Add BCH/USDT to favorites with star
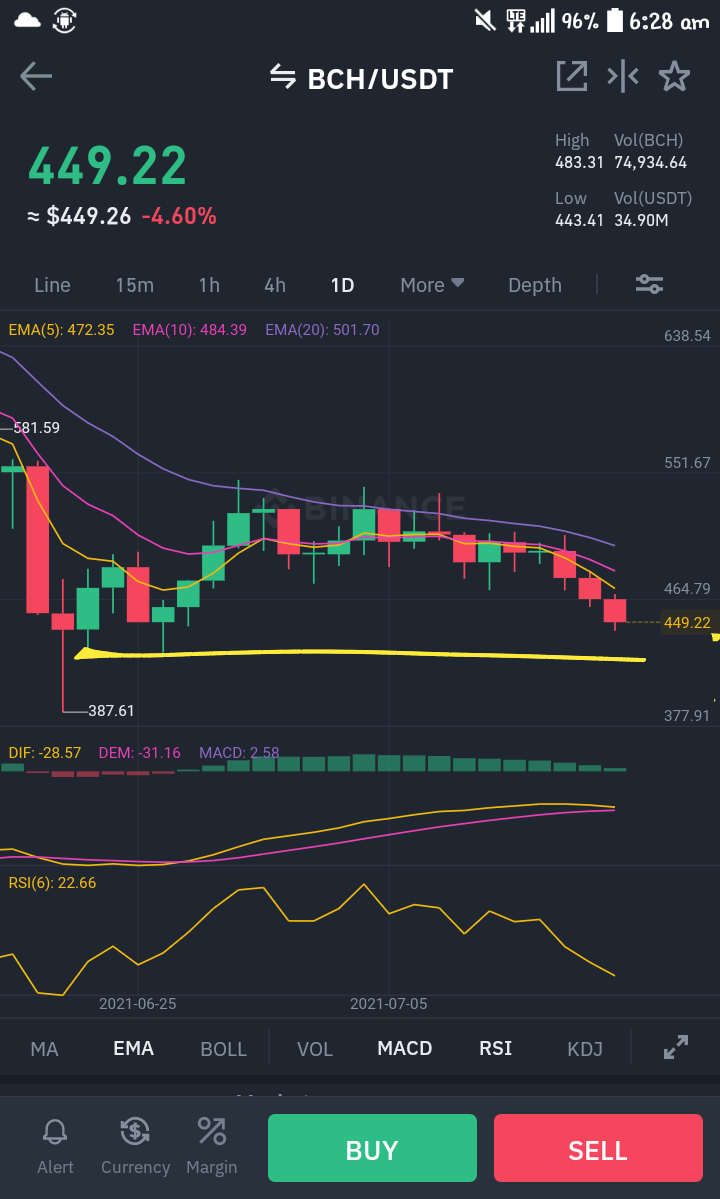The width and height of the screenshot is (720, 1199). click(674, 76)
